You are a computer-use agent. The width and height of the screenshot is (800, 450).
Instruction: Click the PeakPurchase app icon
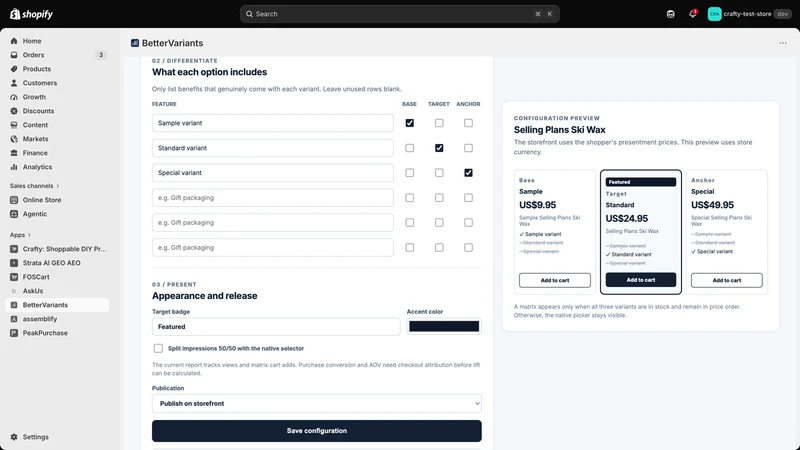14,333
